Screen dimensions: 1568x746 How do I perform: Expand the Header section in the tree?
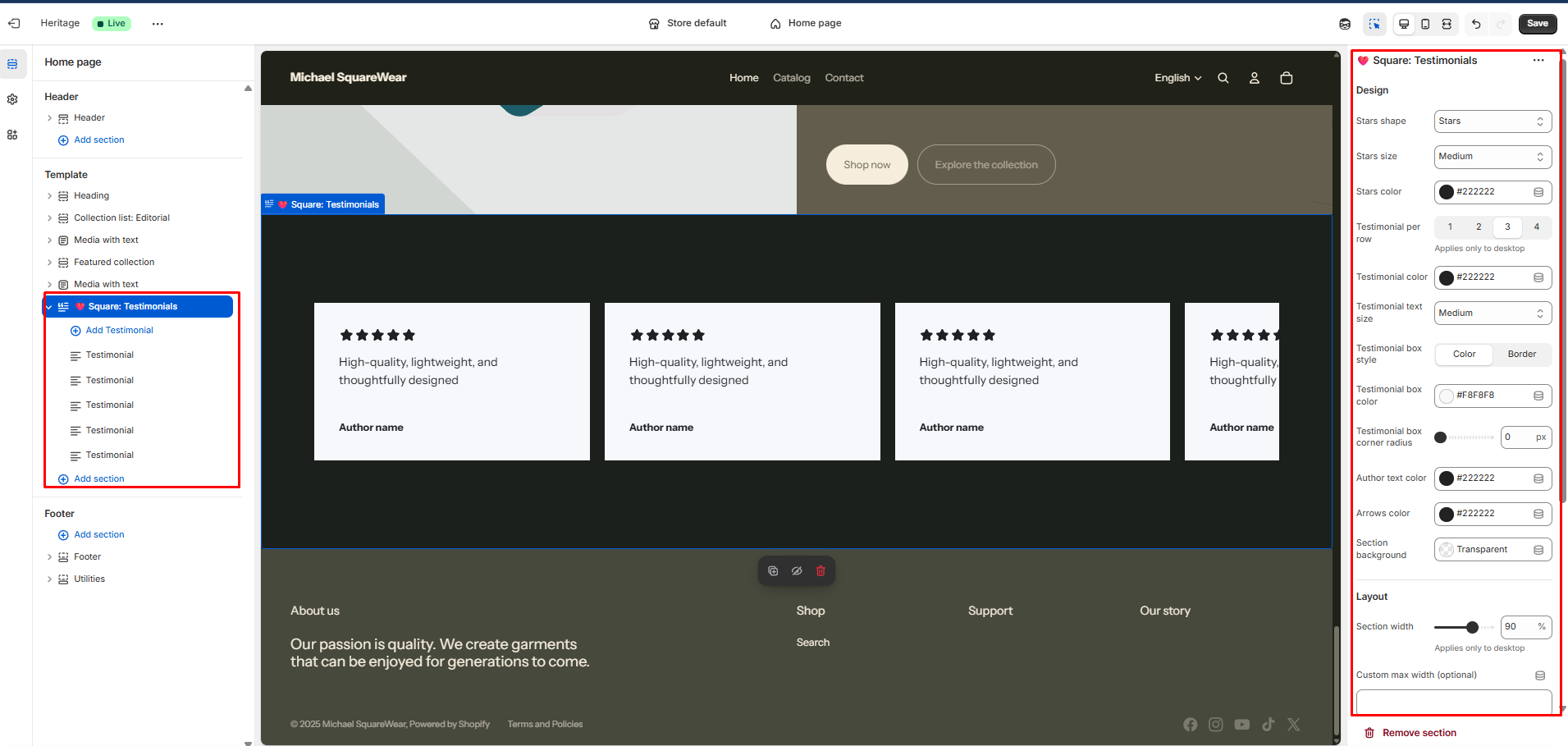coord(49,118)
